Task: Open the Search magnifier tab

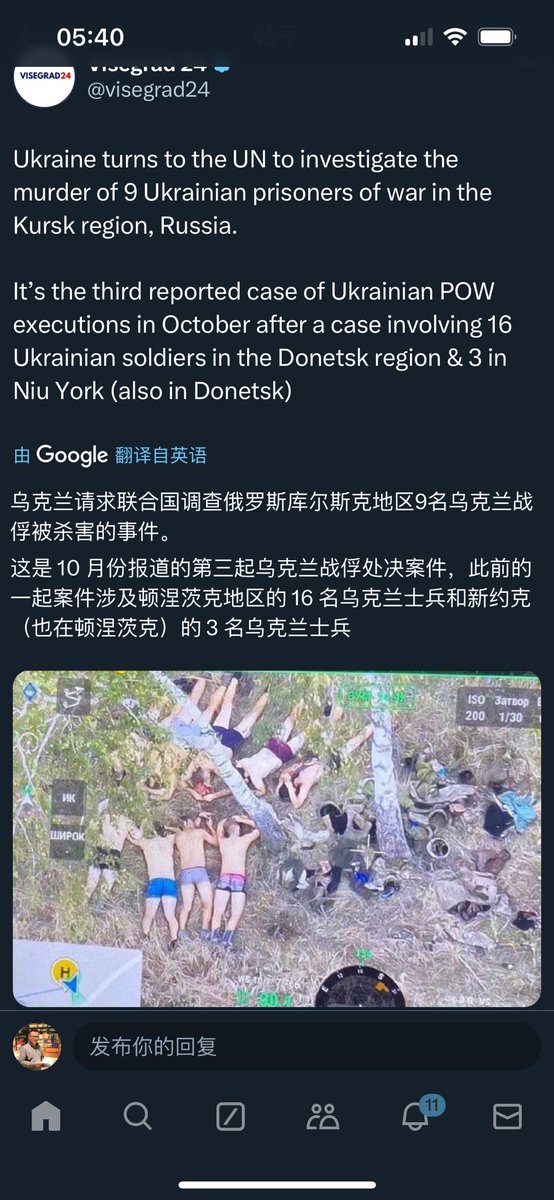Action: click(x=137, y=1116)
